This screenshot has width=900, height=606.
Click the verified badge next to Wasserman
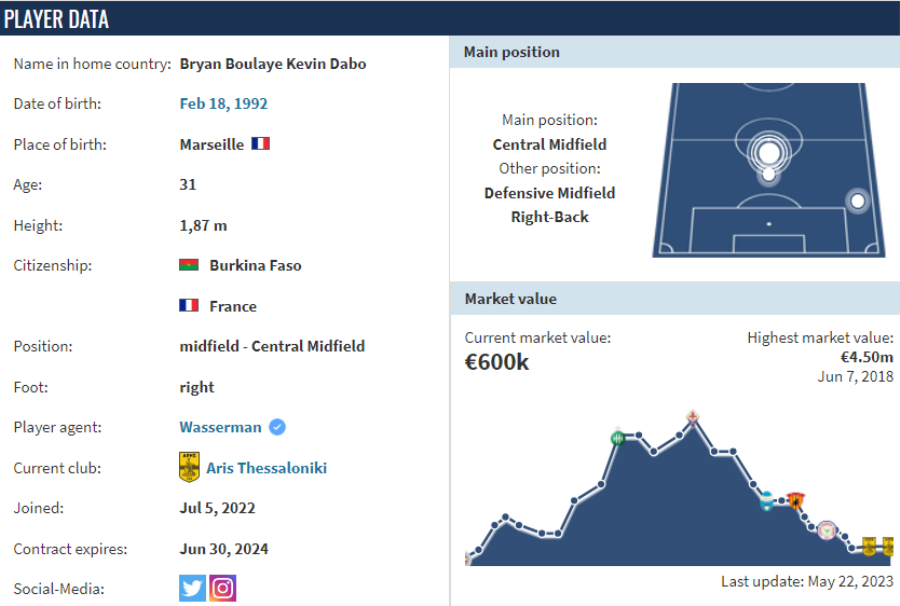click(x=277, y=427)
